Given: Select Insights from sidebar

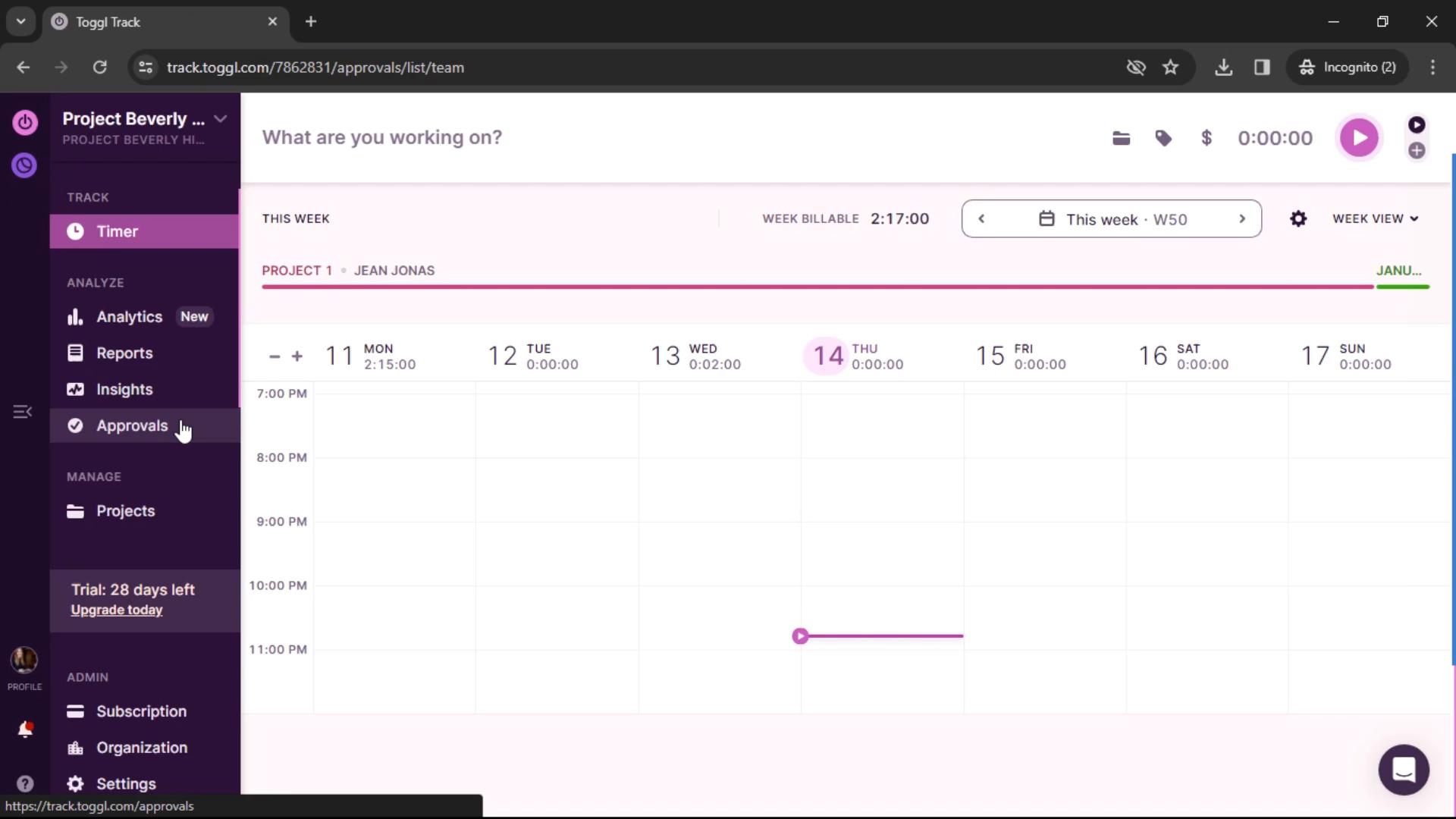Looking at the screenshot, I should [124, 389].
